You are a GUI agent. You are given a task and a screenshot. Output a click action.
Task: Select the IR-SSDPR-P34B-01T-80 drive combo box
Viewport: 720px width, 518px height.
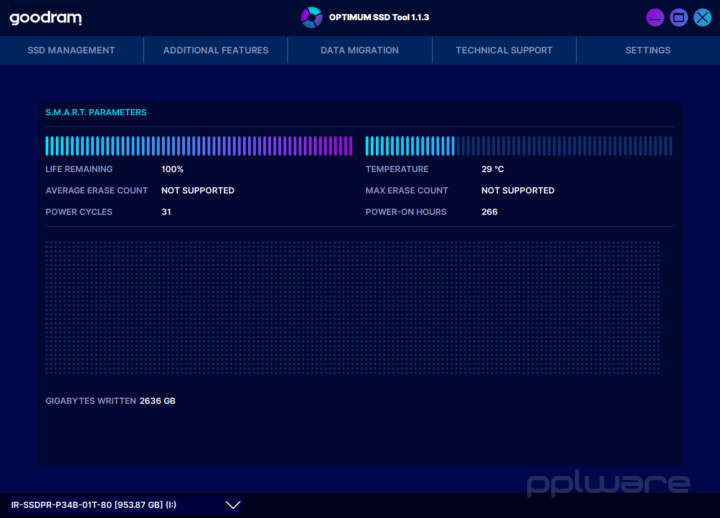[x=125, y=505]
